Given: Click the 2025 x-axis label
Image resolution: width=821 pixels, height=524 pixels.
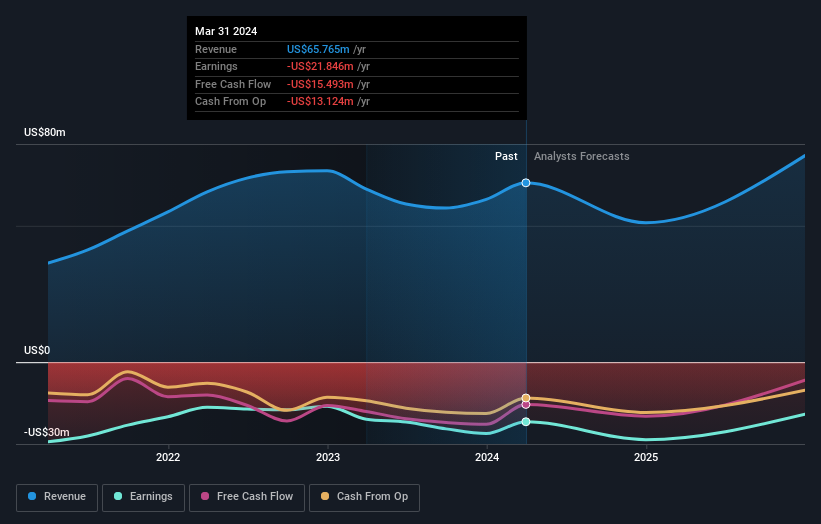Looking at the screenshot, I should point(646,458).
